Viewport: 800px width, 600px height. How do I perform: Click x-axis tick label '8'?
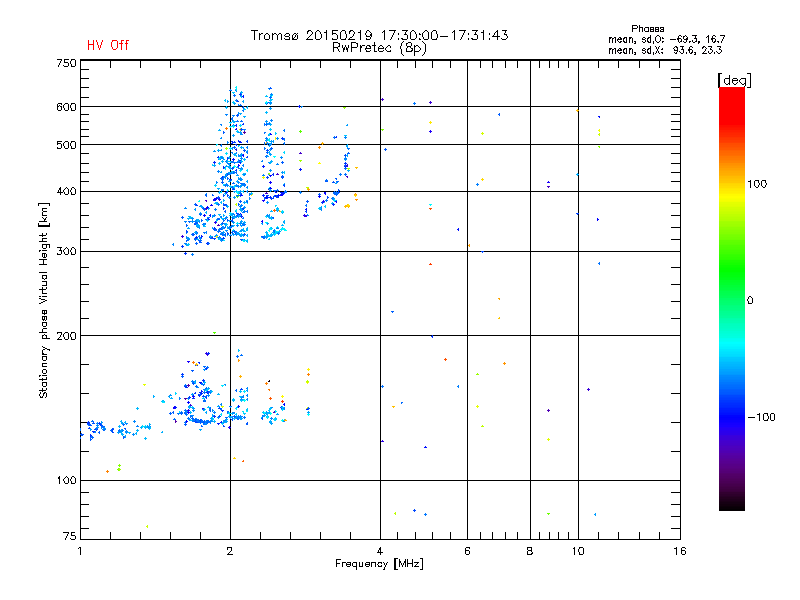point(530,551)
